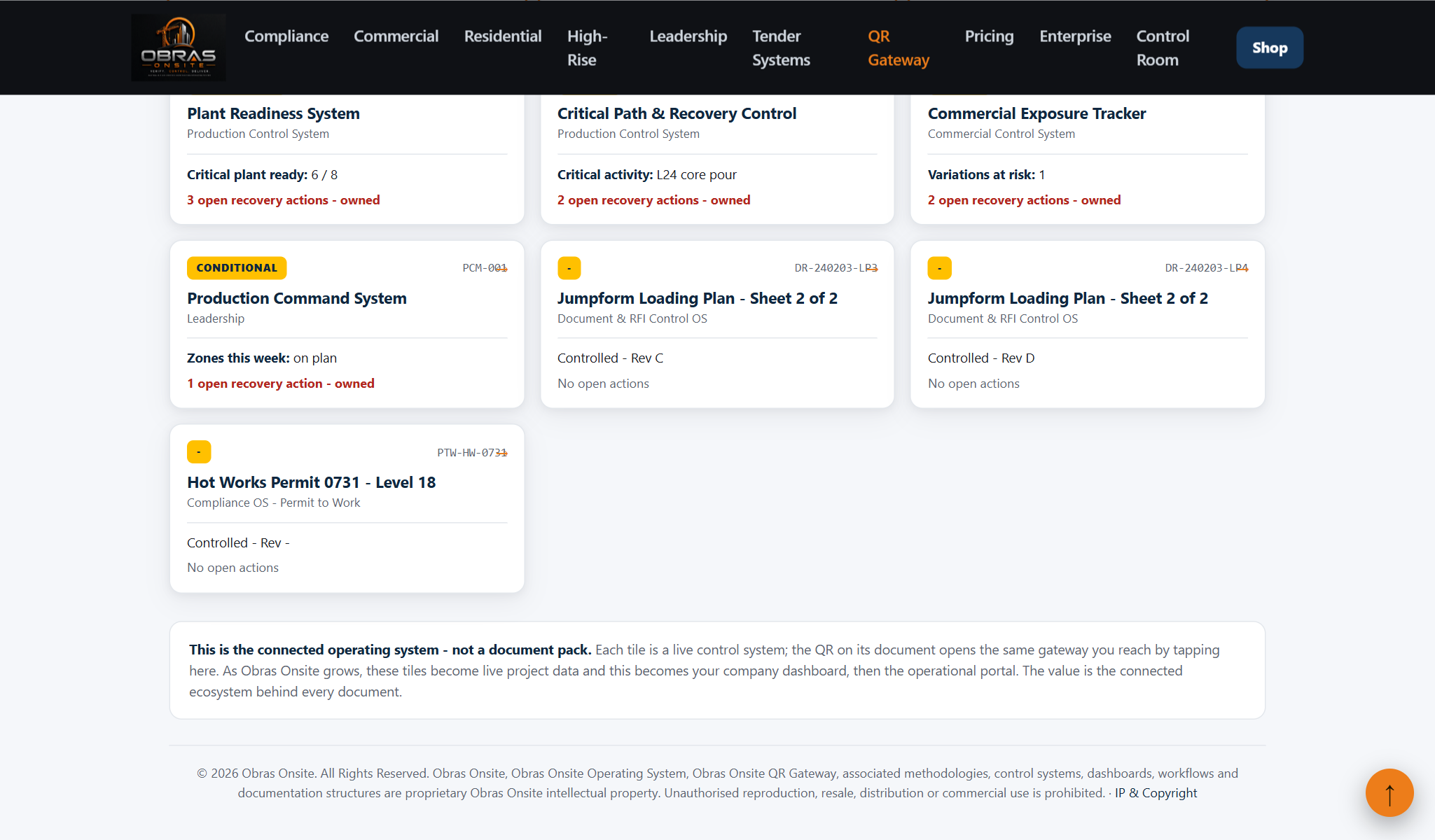Click the arrow beside code PCM-001
The width and height of the screenshot is (1435, 840).
(501, 268)
